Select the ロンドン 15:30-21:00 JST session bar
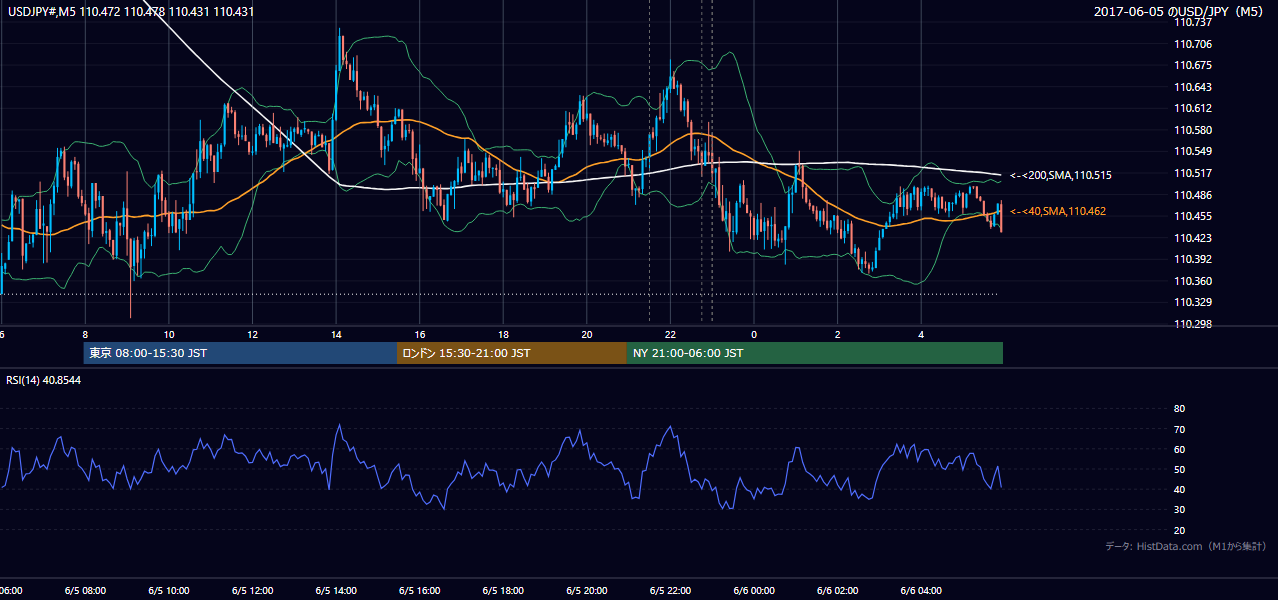The width and height of the screenshot is (1278, 600). 512,353
